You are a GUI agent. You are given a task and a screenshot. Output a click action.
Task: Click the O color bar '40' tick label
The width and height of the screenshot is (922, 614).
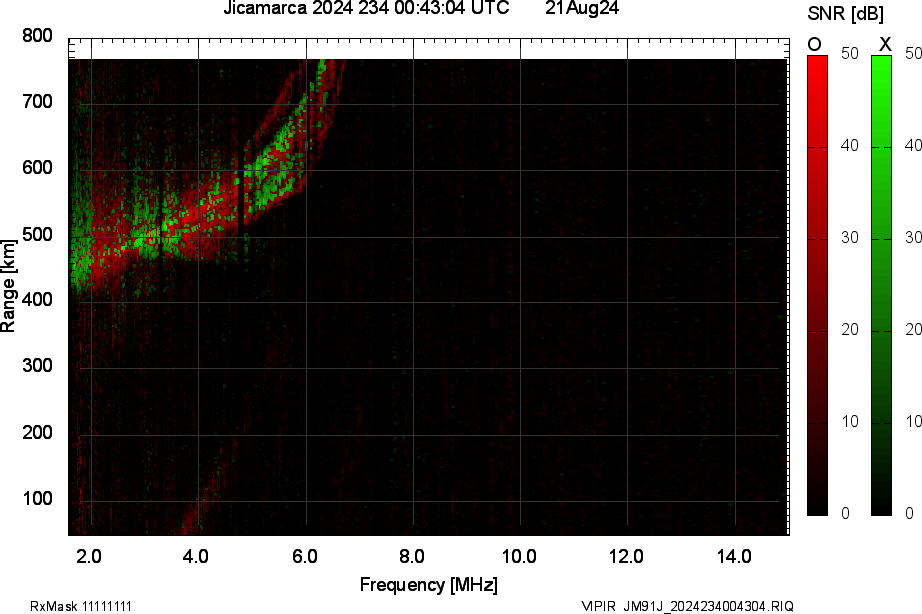[x=850, y=145]
